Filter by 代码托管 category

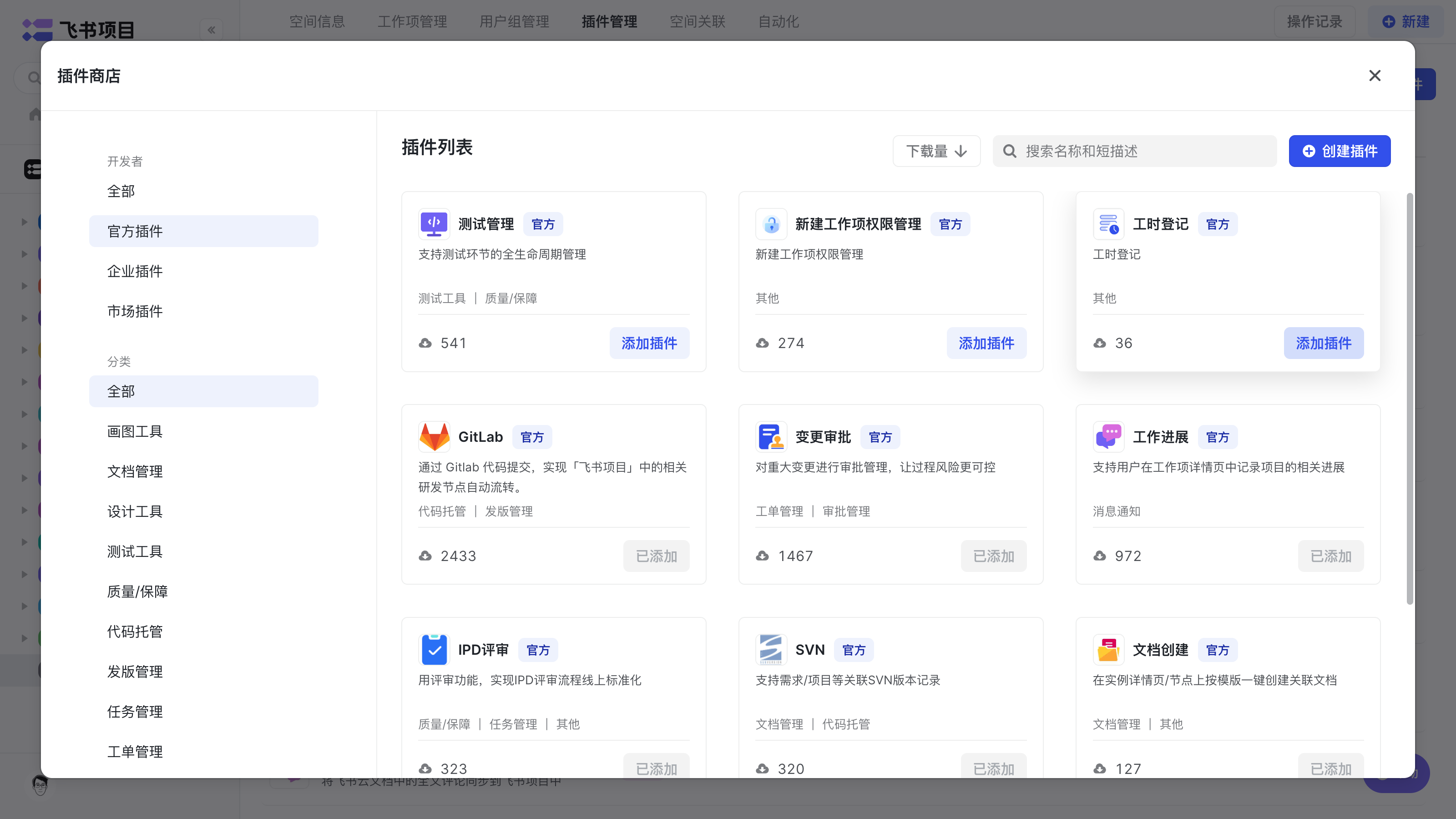click(x=203, y=632)
